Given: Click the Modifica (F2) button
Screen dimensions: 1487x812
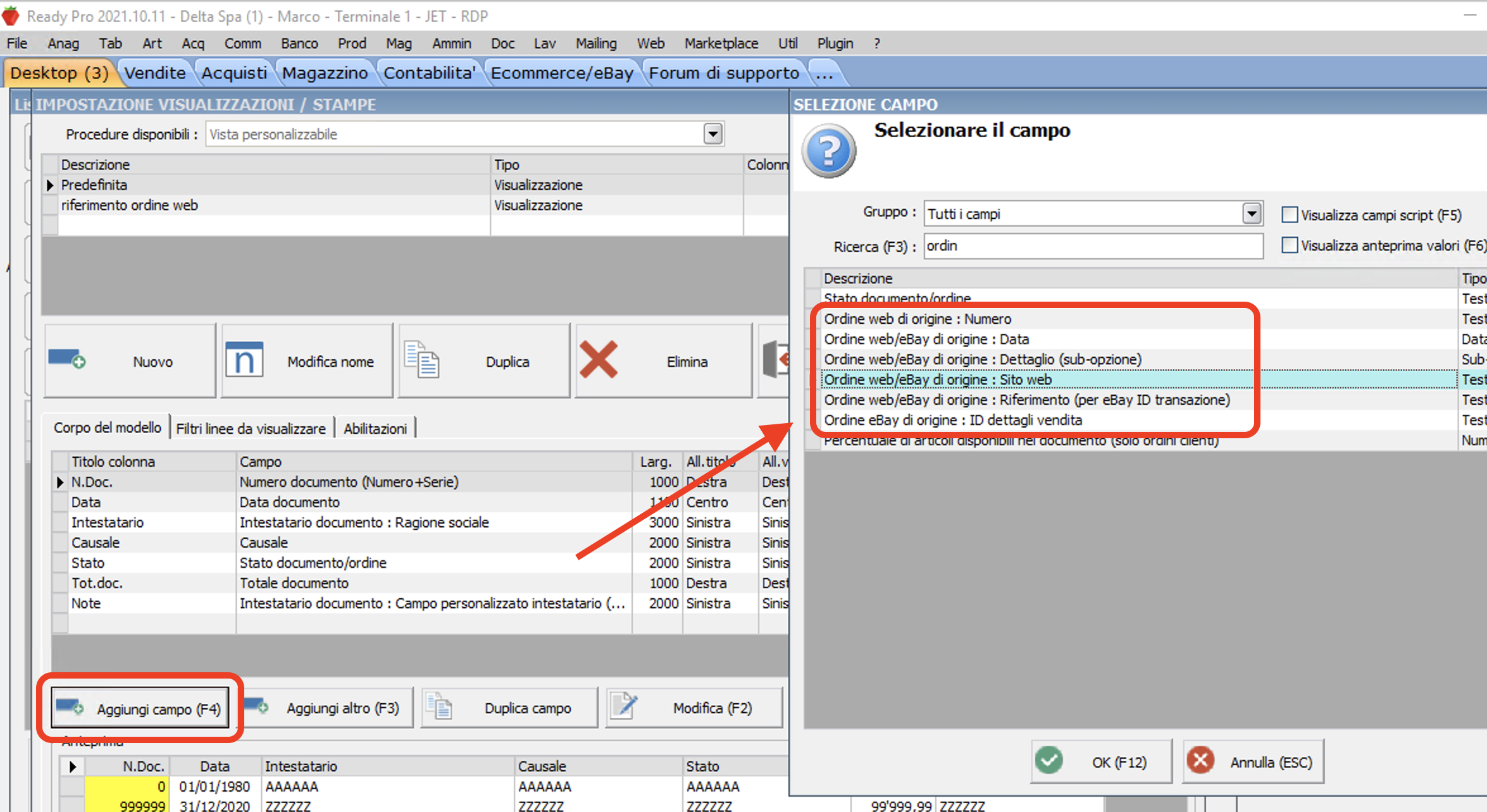Looking at the screenshot, I should 694,708.
